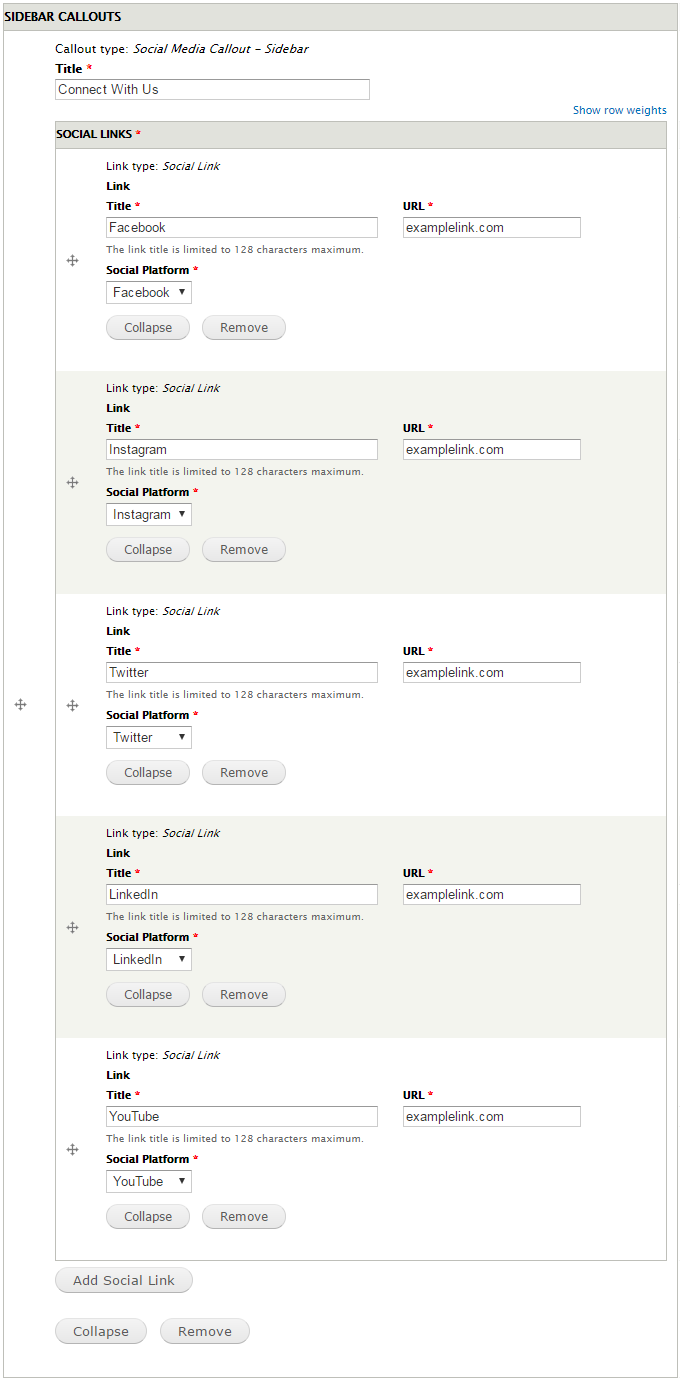Click the drag handle beside the Twitter link row
Image resolution: width=680 pixels, height=1381 pixels.
(x=72, y=705)
